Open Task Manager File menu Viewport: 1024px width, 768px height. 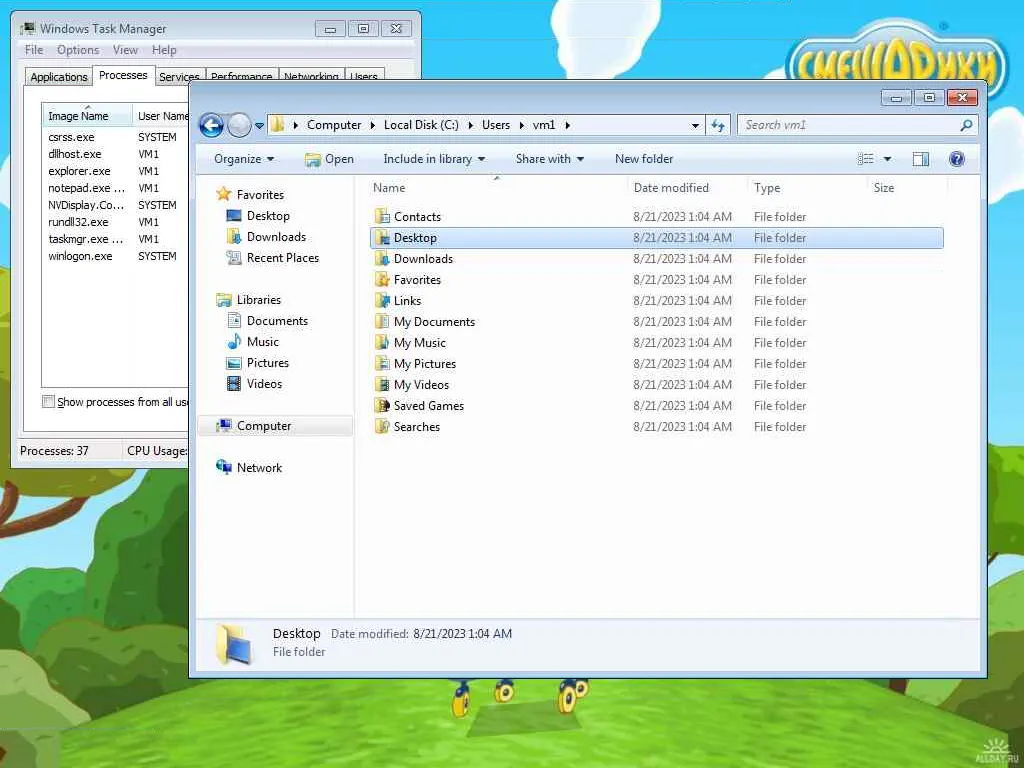click(34, 50)
